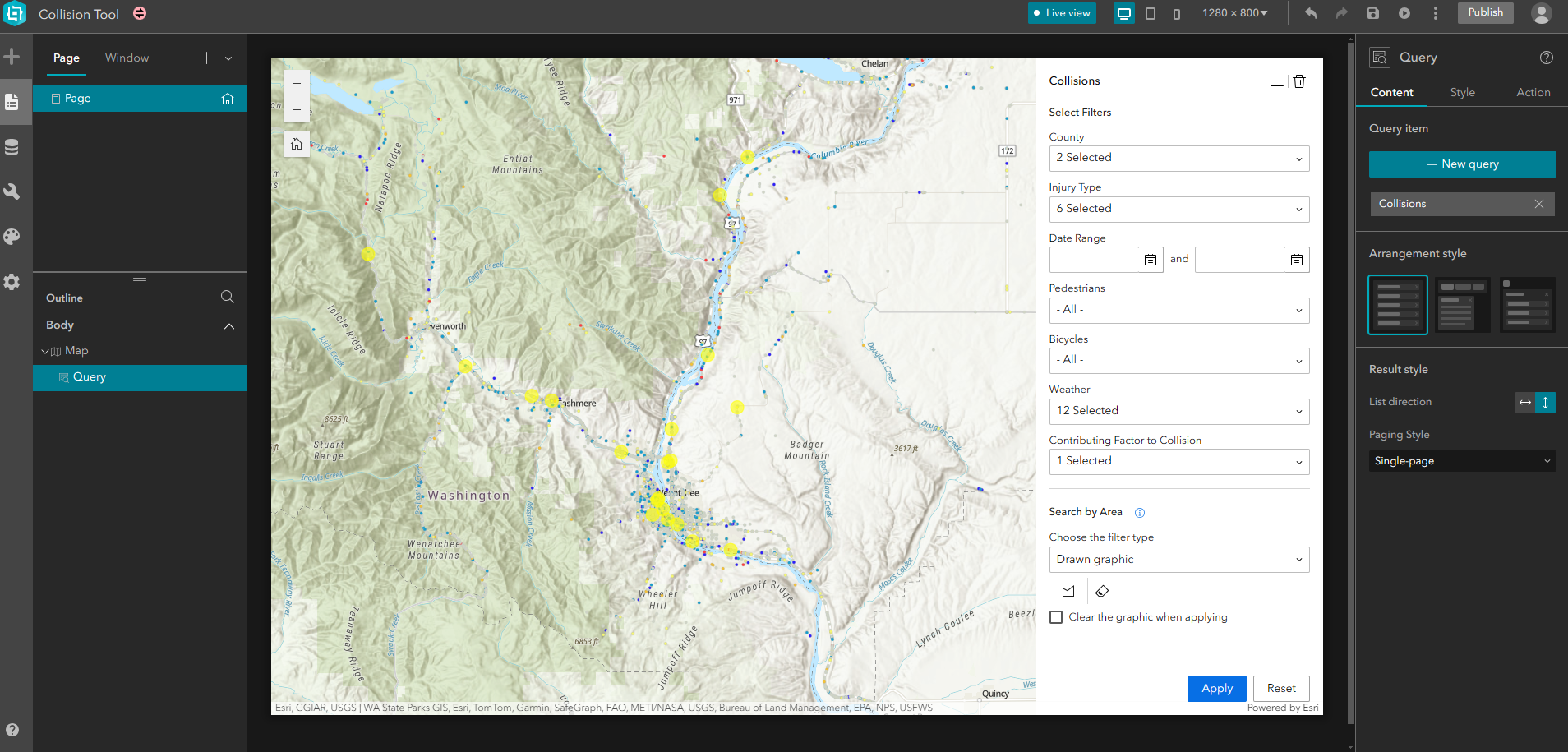Open the Paging Style dropdown
1568x752 pixels.
point(1462,461)
